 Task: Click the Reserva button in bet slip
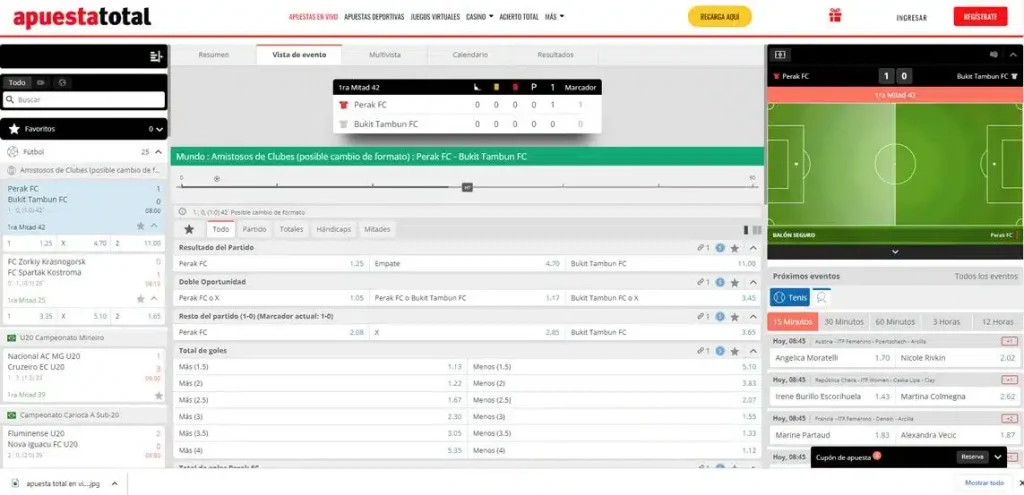972,457
